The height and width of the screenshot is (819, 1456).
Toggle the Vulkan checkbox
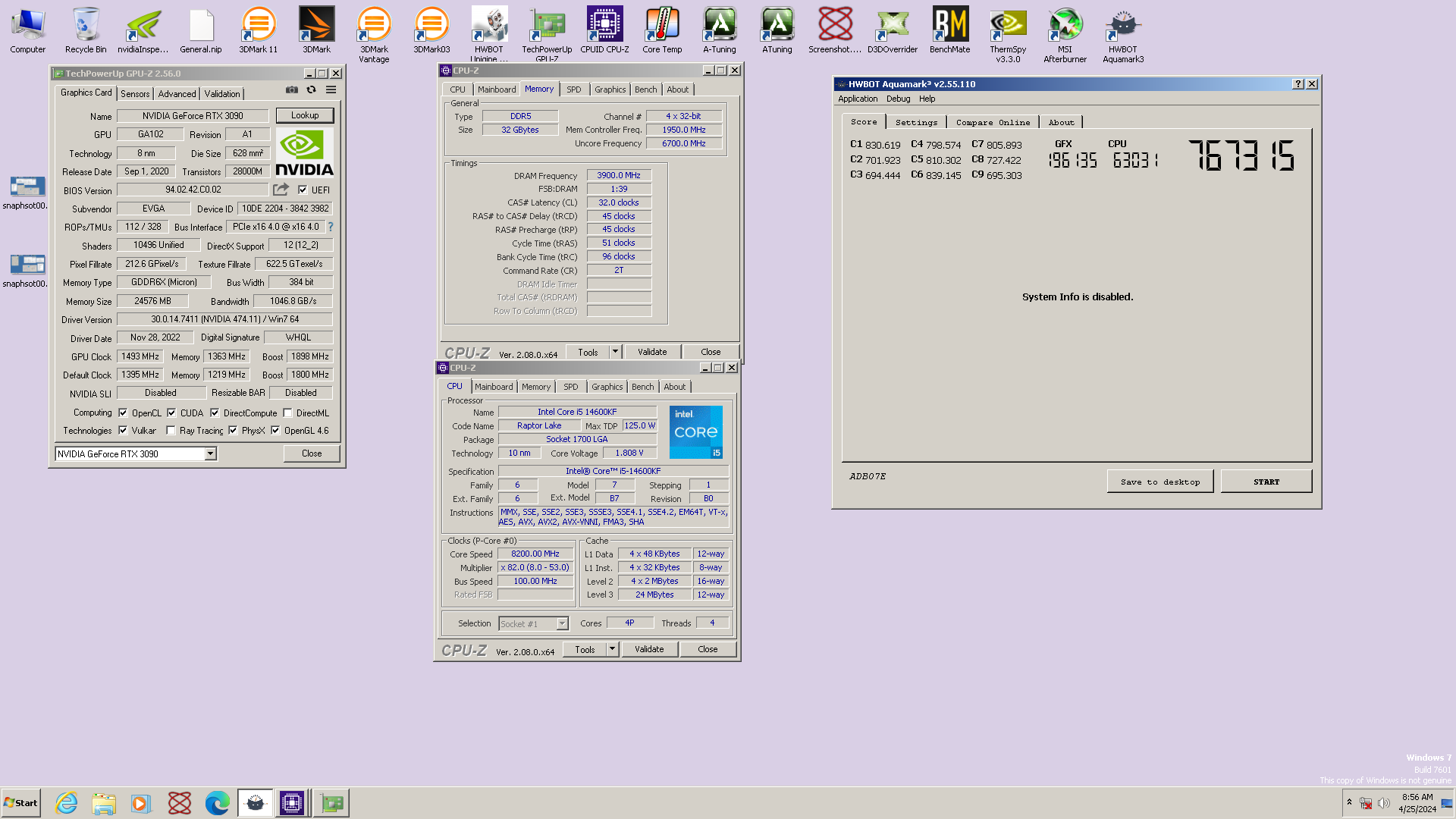[x=123, y=430]
